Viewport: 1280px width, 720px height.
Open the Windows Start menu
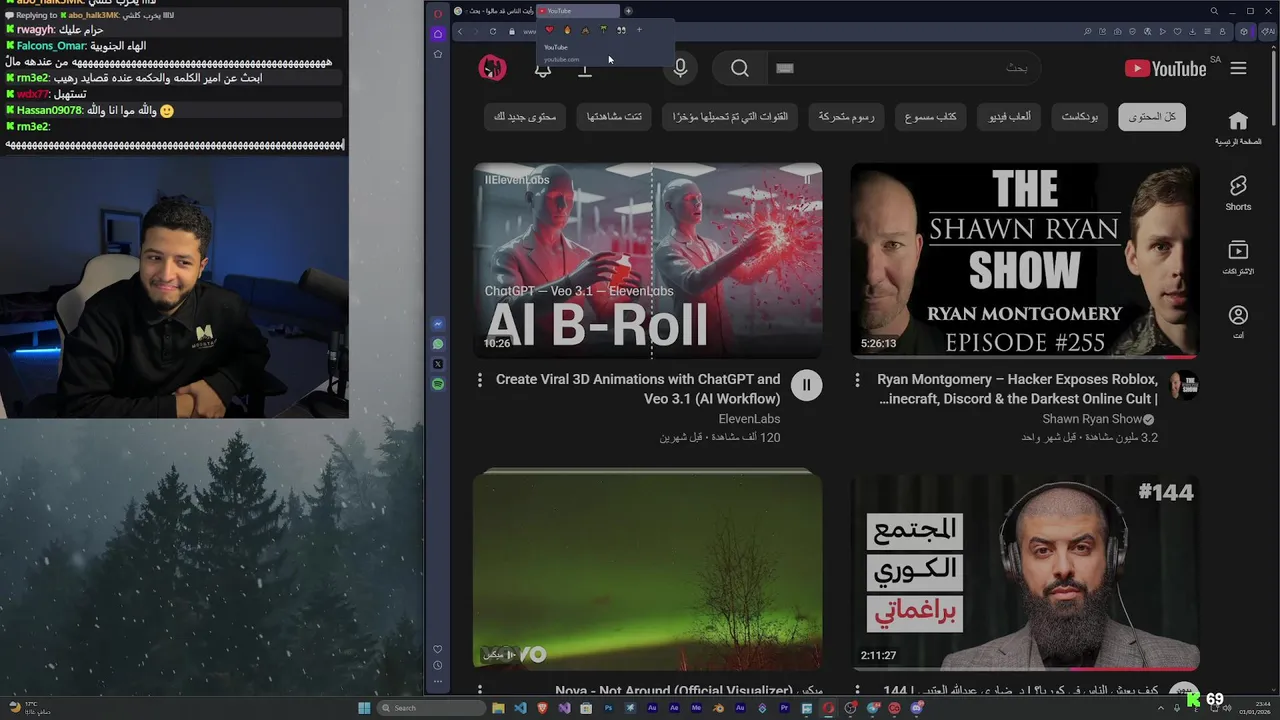(x=364, y=708)
